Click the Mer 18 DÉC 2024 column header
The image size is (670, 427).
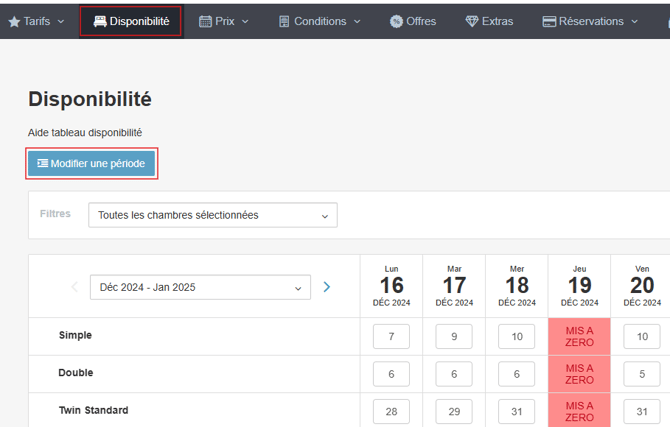pos(517,286)
